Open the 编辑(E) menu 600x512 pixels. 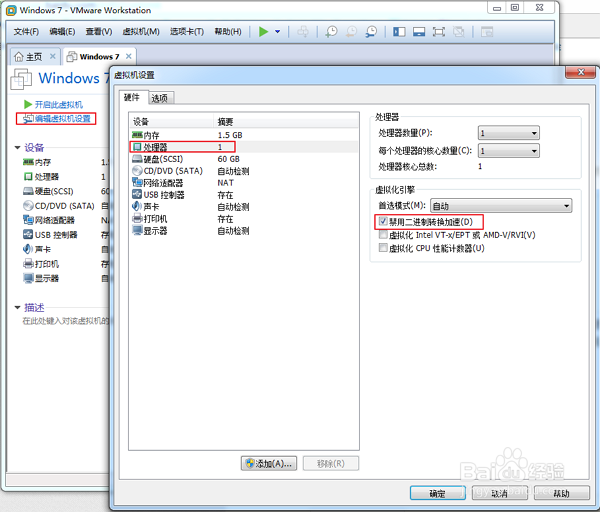coord(62,32)
